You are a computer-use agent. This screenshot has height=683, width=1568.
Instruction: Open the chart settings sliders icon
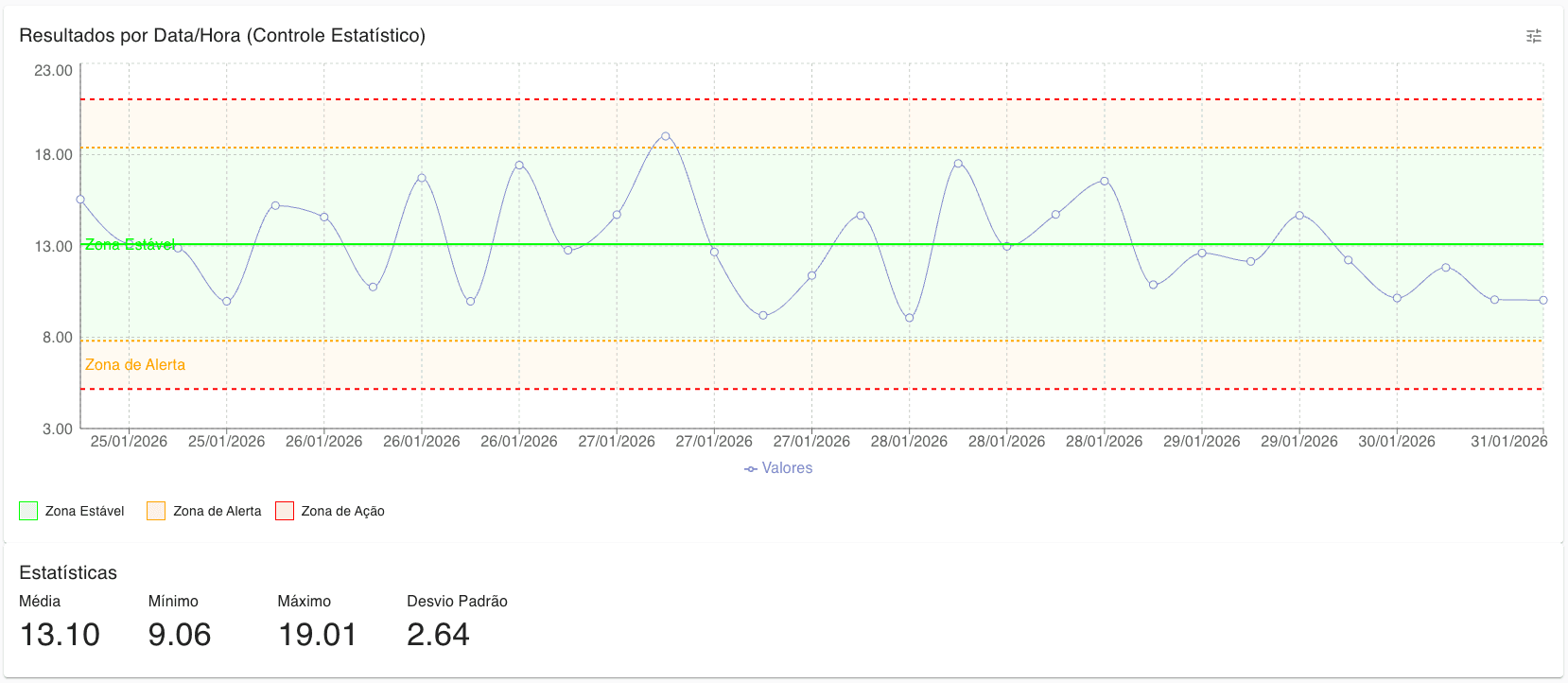point(1534,36)
